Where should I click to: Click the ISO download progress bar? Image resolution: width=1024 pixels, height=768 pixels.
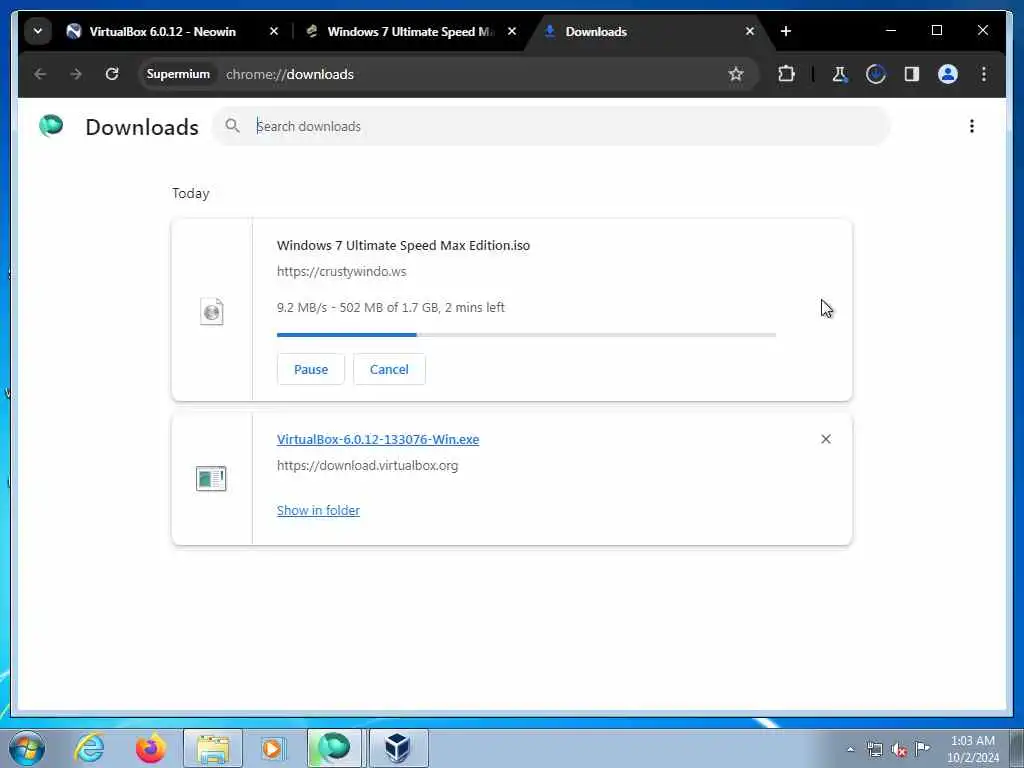tap(526, 335)
